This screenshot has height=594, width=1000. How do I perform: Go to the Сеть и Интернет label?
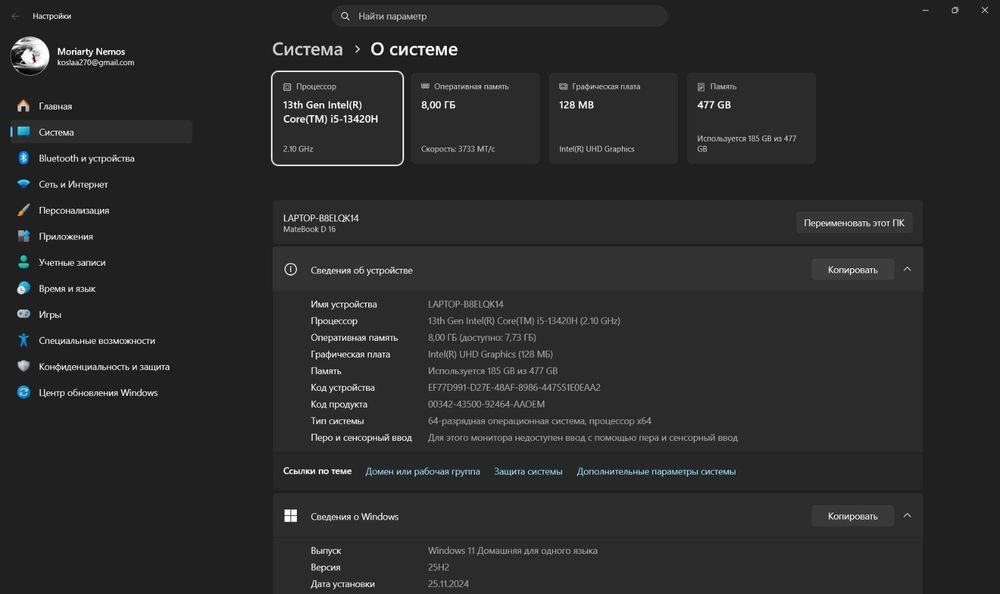73,184
